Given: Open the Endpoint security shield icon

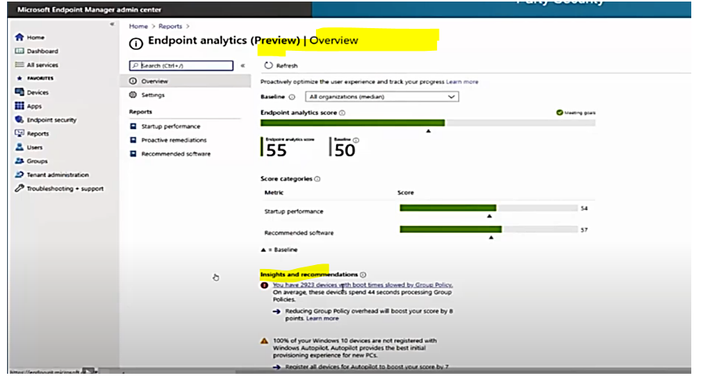Looking at the screenshot, I should coord(19,120).
